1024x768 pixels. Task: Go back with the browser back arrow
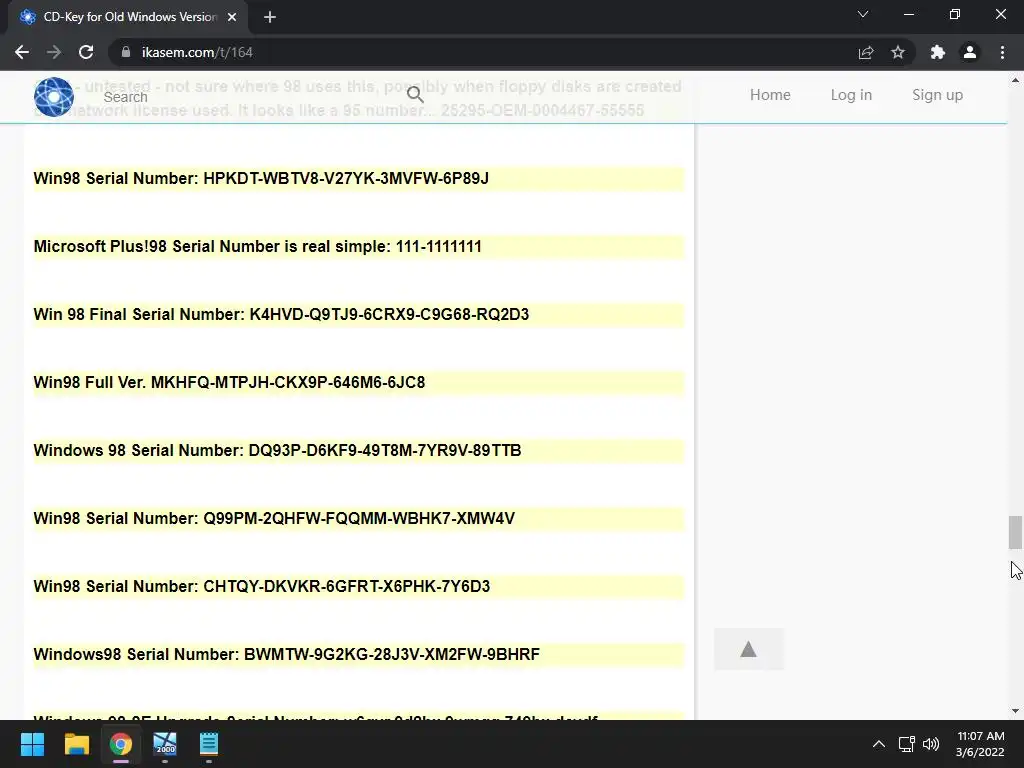click(22, 52)
